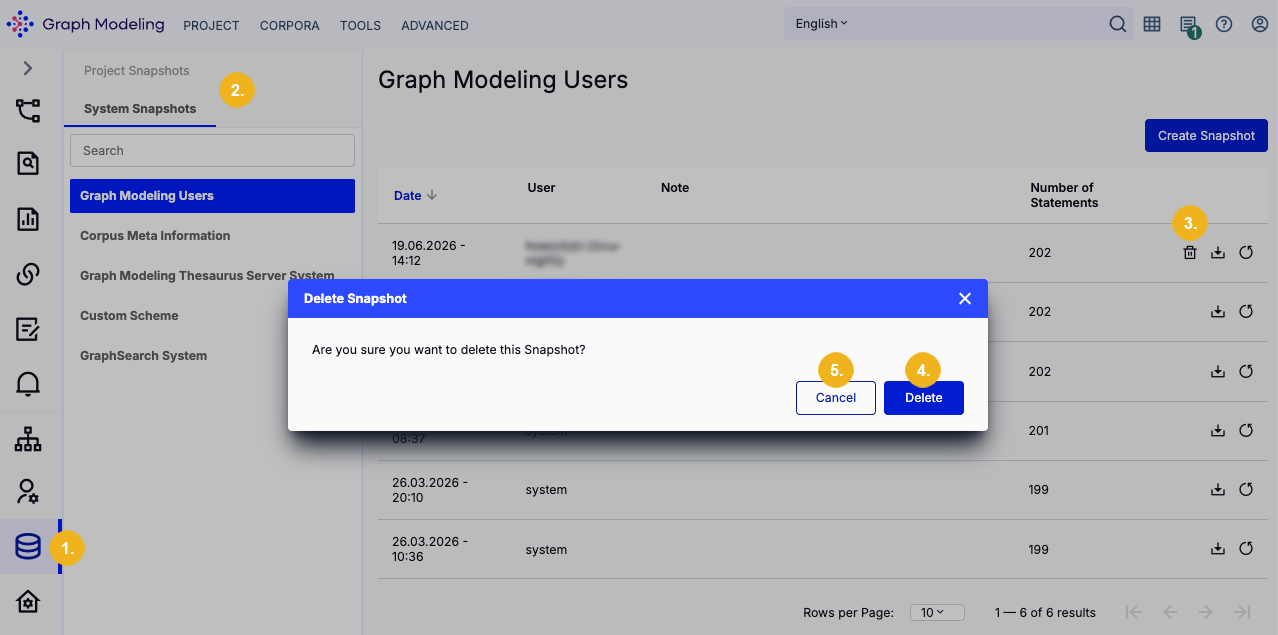Open the PROJECT menu
Viewport: 1278px width, 635px height.
211,26
